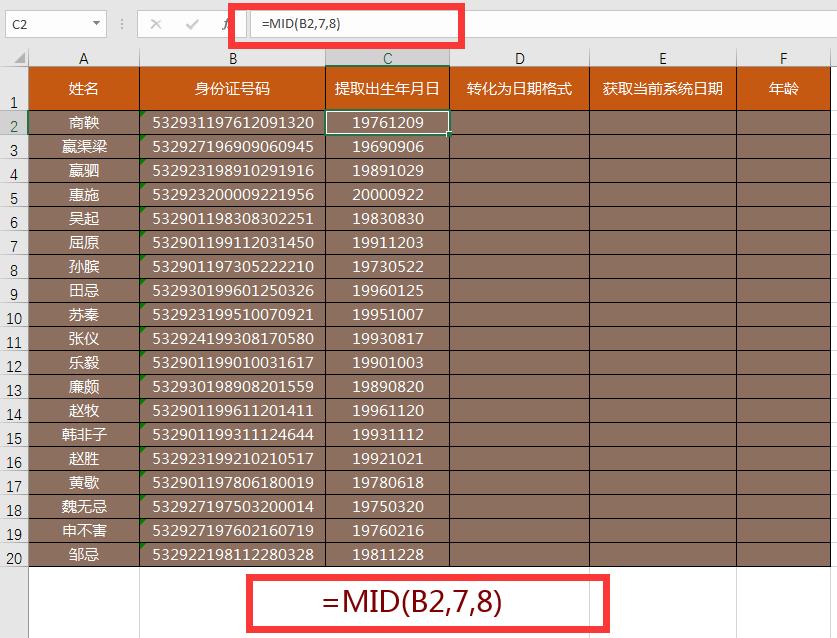The height and width of the screenshot is (638, 837).
Task: Select the cell containing 商鞅
Action: [x=83, y=123]
